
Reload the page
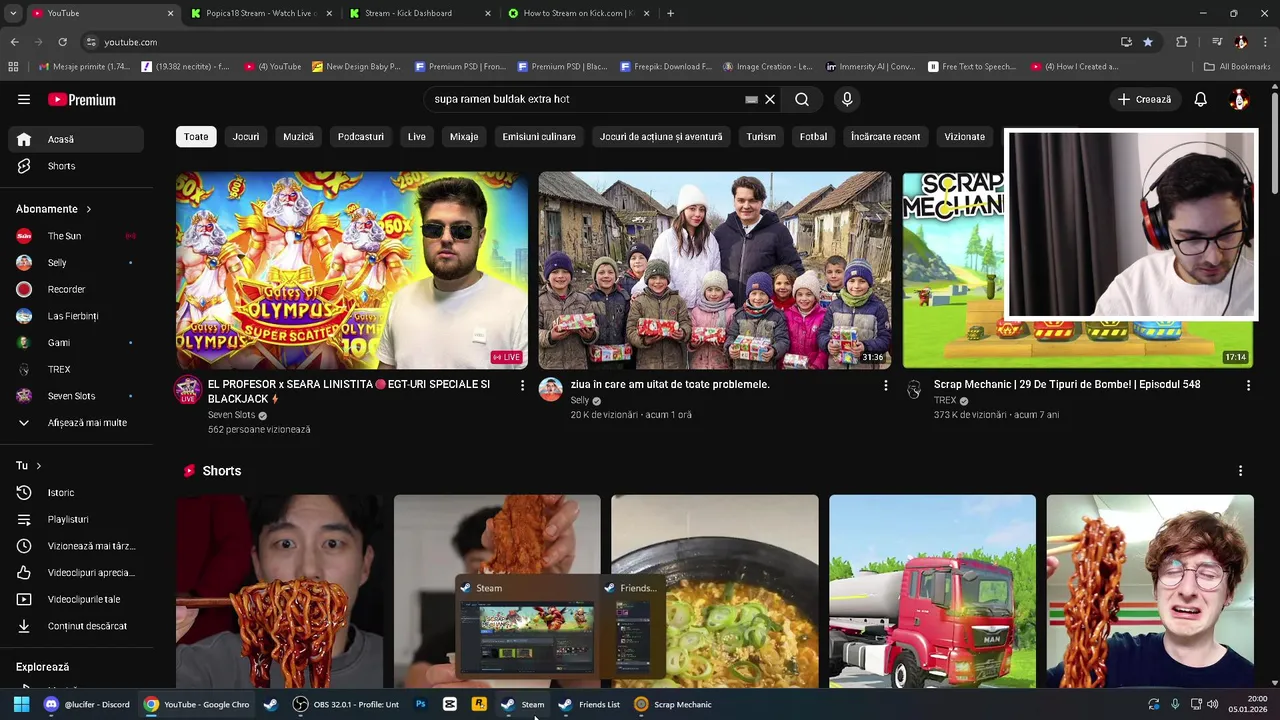coord(62,42)
